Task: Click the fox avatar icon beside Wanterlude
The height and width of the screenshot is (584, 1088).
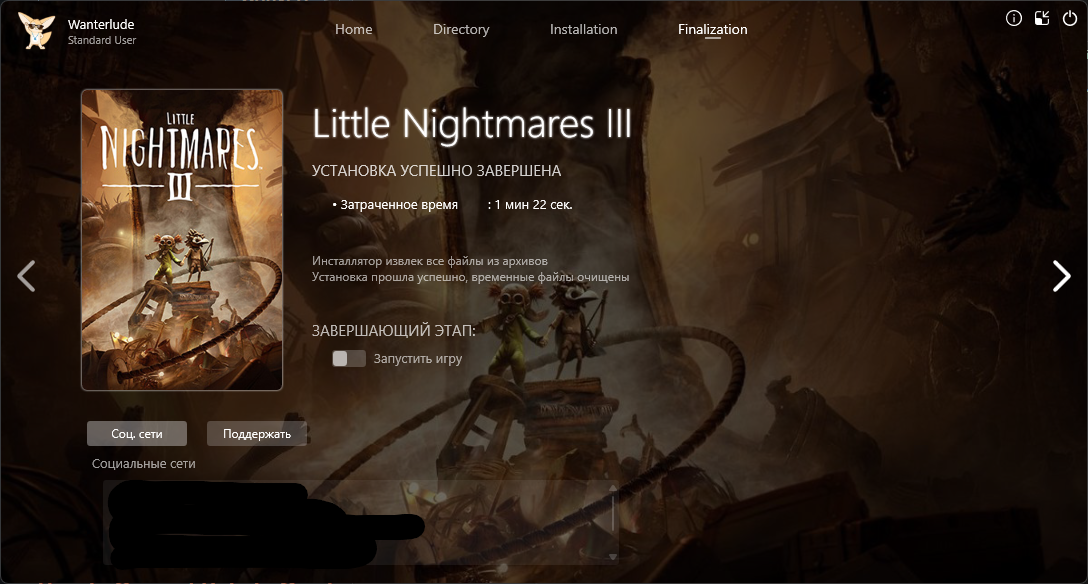Action: pyautogui.click(x=36, y=31)
